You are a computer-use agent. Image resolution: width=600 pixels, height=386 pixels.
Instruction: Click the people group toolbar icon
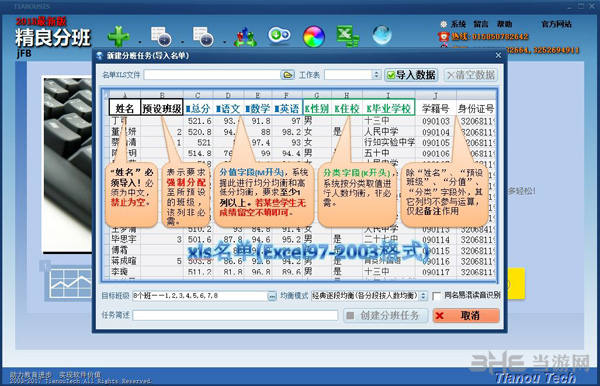coord(245,37)
